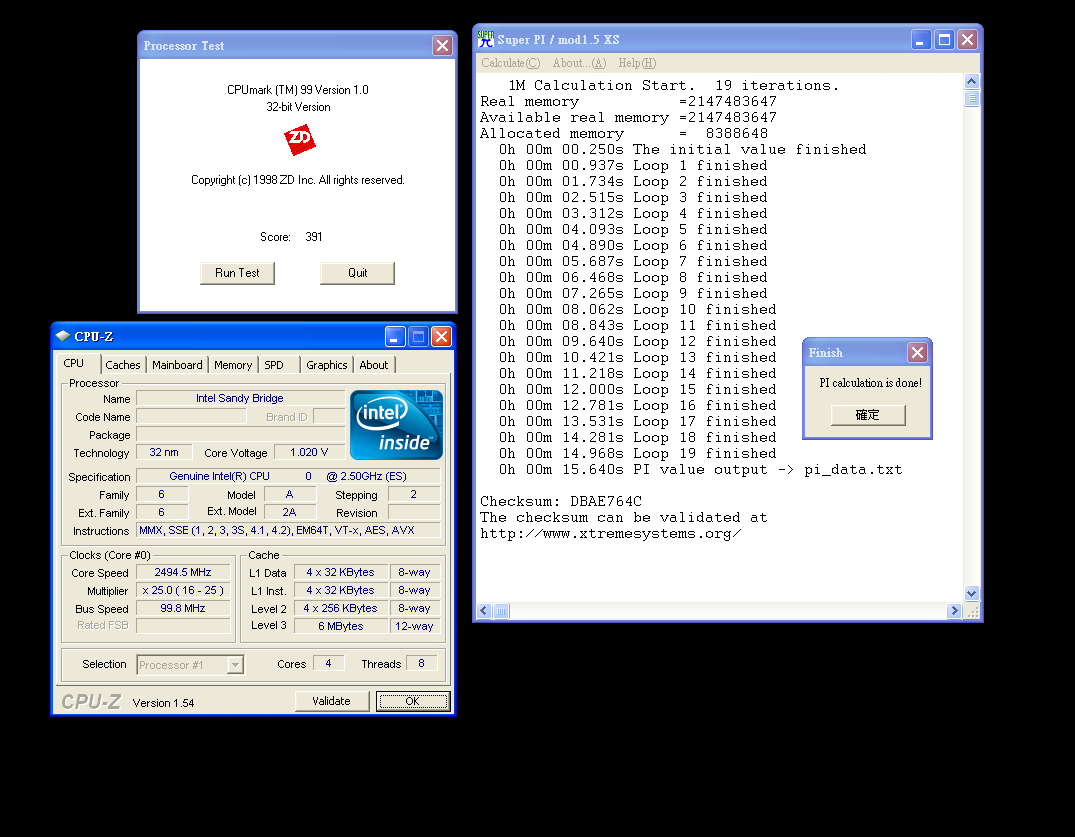1075x837 pixels.
Task: Click the PI calculation is done message
Action: click(870, 383)
